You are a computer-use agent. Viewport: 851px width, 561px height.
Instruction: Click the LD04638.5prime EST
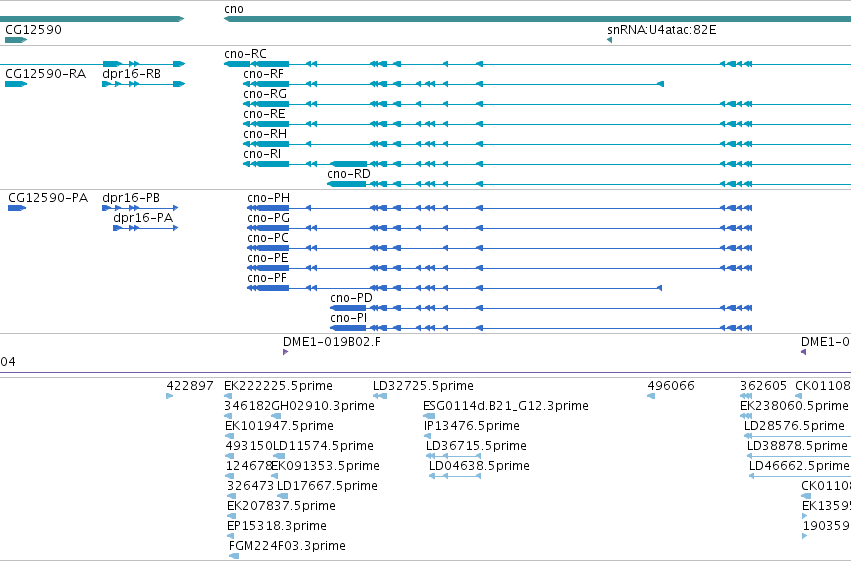455,476
